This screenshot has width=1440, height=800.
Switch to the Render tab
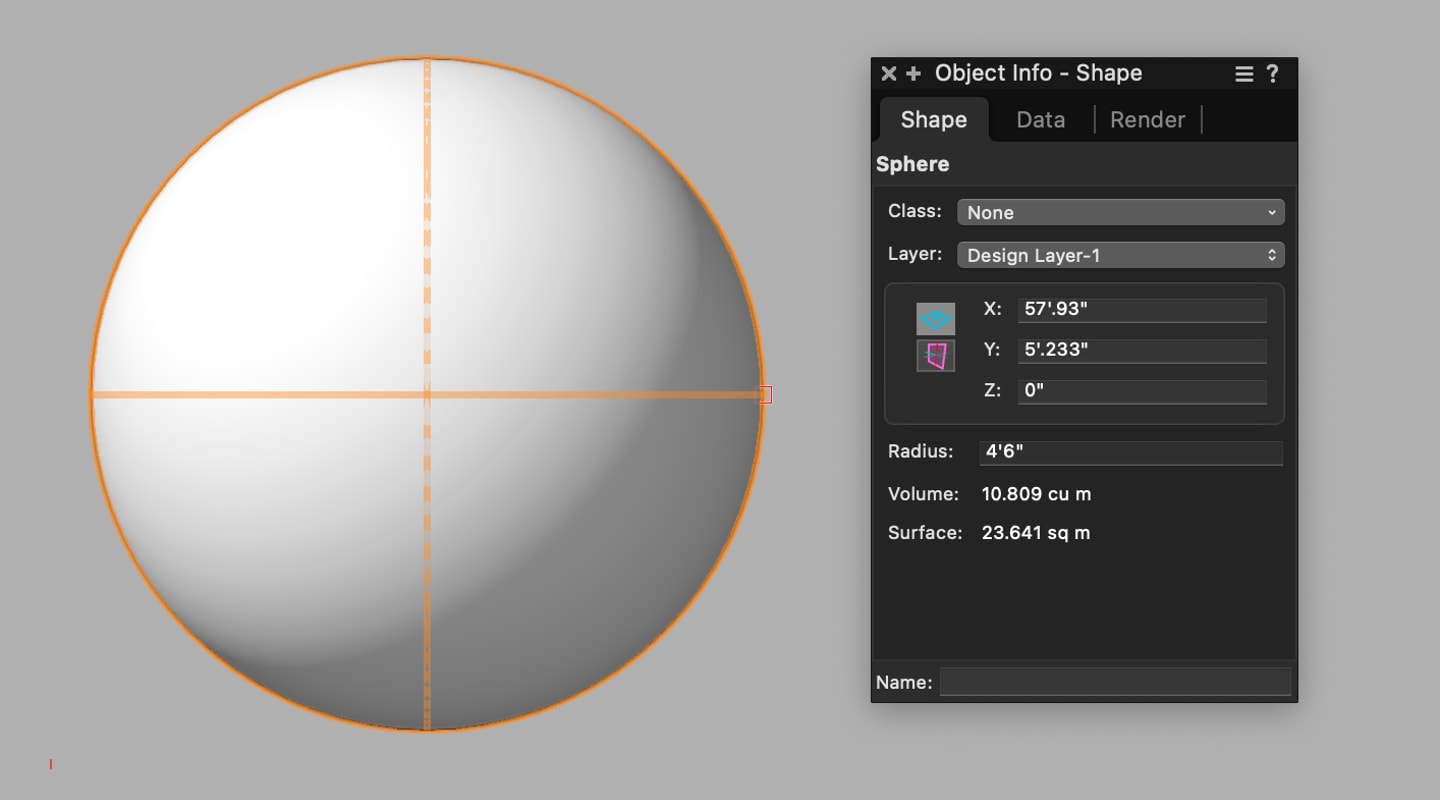(1147, 120)
